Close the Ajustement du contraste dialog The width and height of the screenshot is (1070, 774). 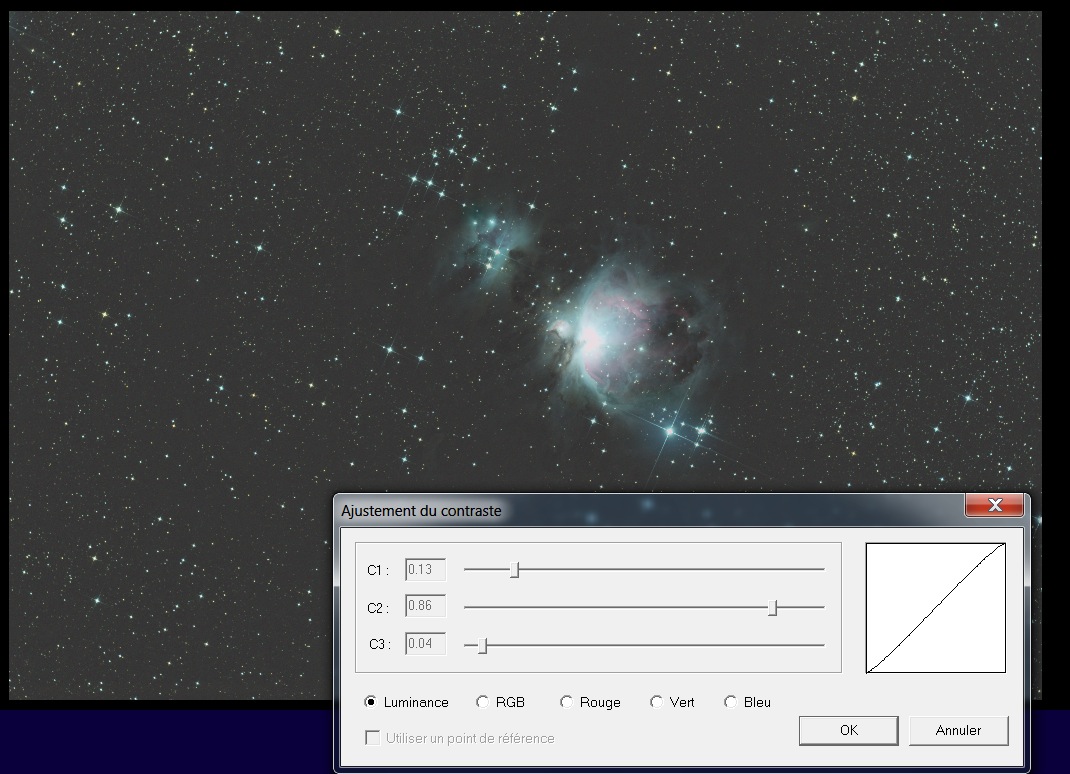coord(995,505)
